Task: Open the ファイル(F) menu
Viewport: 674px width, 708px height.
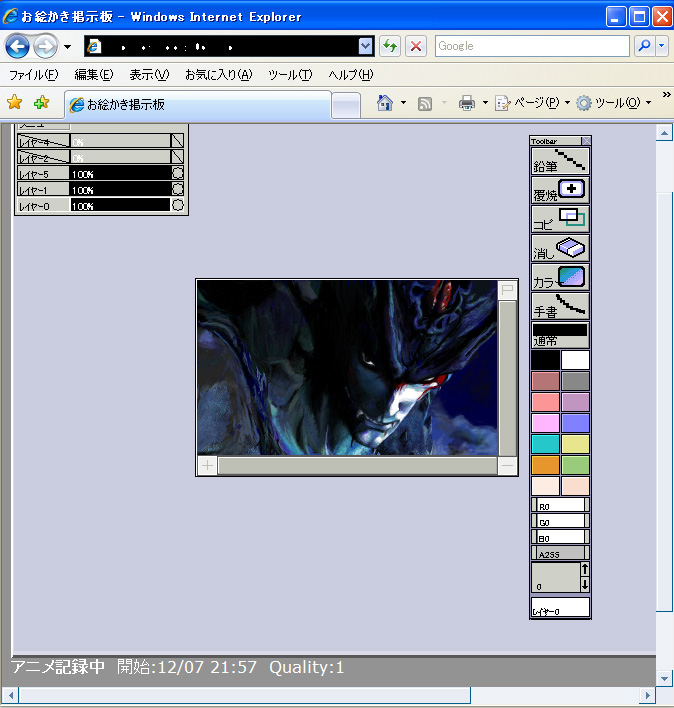Action: coord(33,75)
